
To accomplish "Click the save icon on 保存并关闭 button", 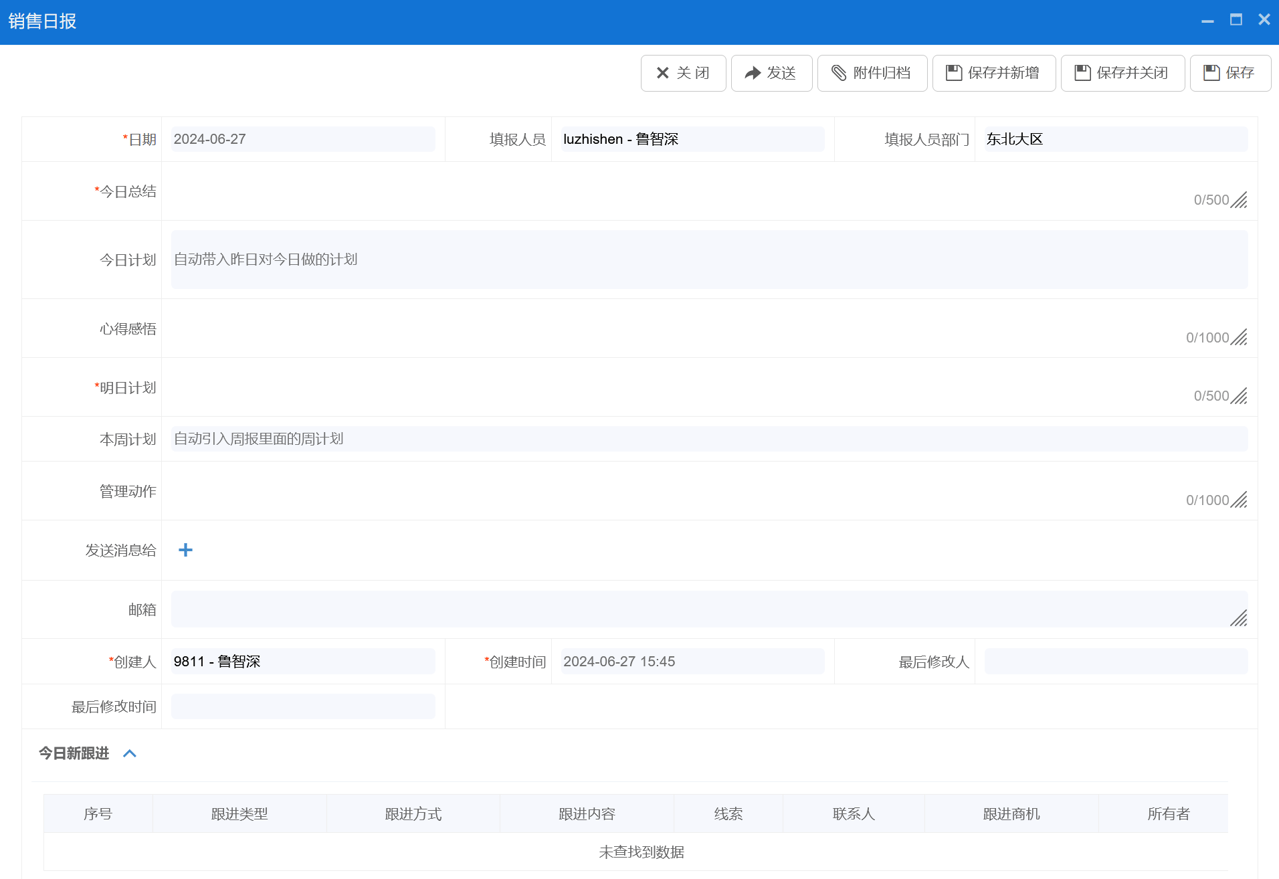I will (x=1079, y=72).
